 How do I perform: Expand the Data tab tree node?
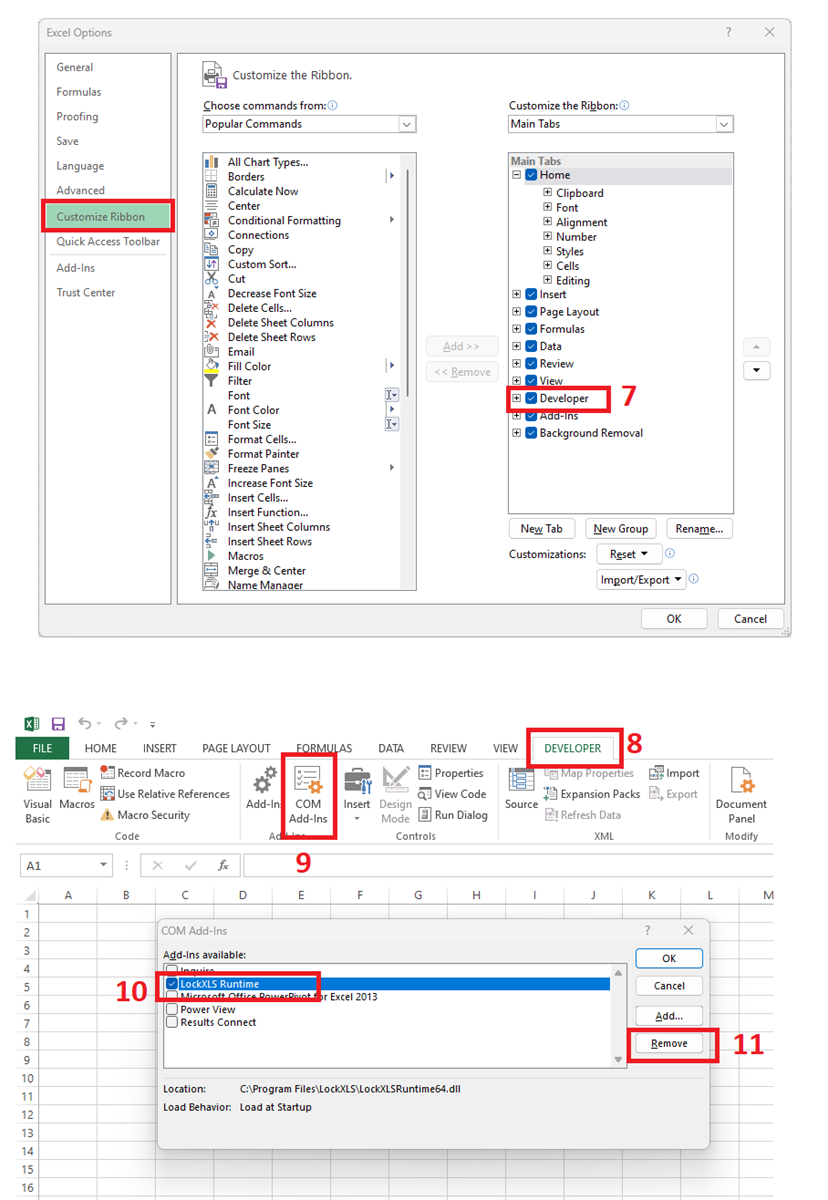coord(517,347)
